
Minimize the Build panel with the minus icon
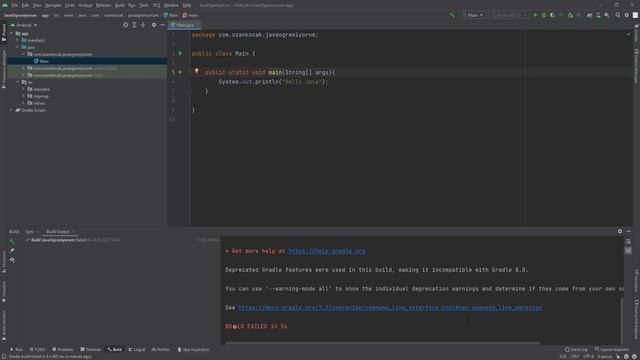coord(629,231)
